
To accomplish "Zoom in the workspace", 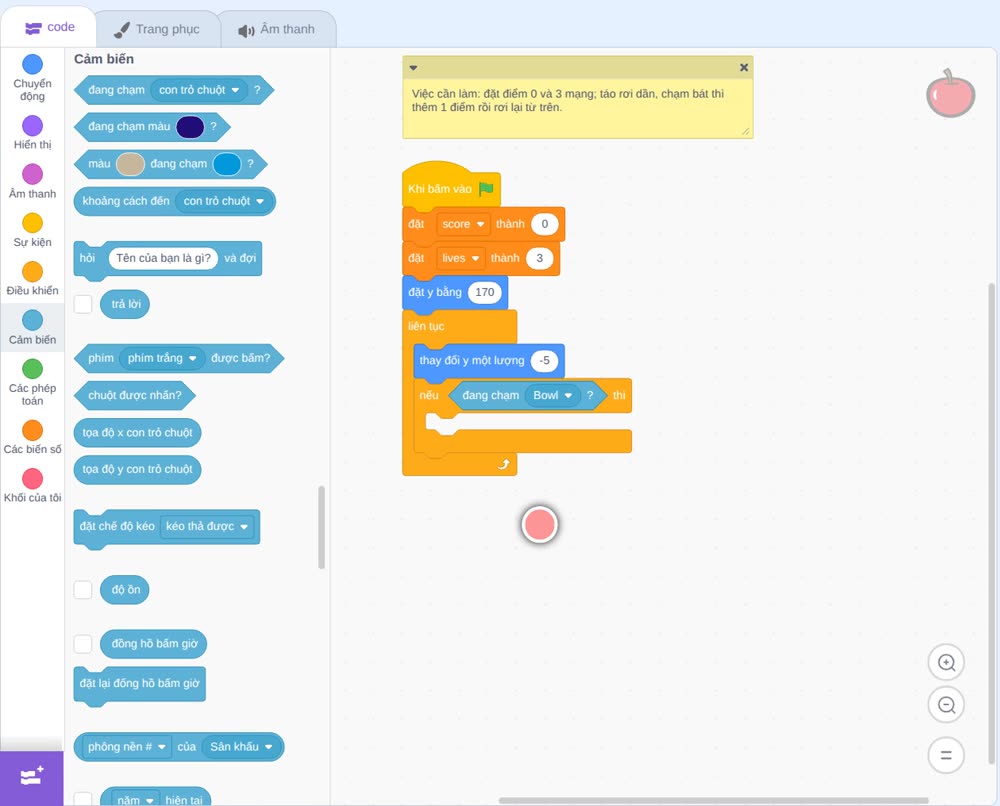I will [x=946, y=663].
